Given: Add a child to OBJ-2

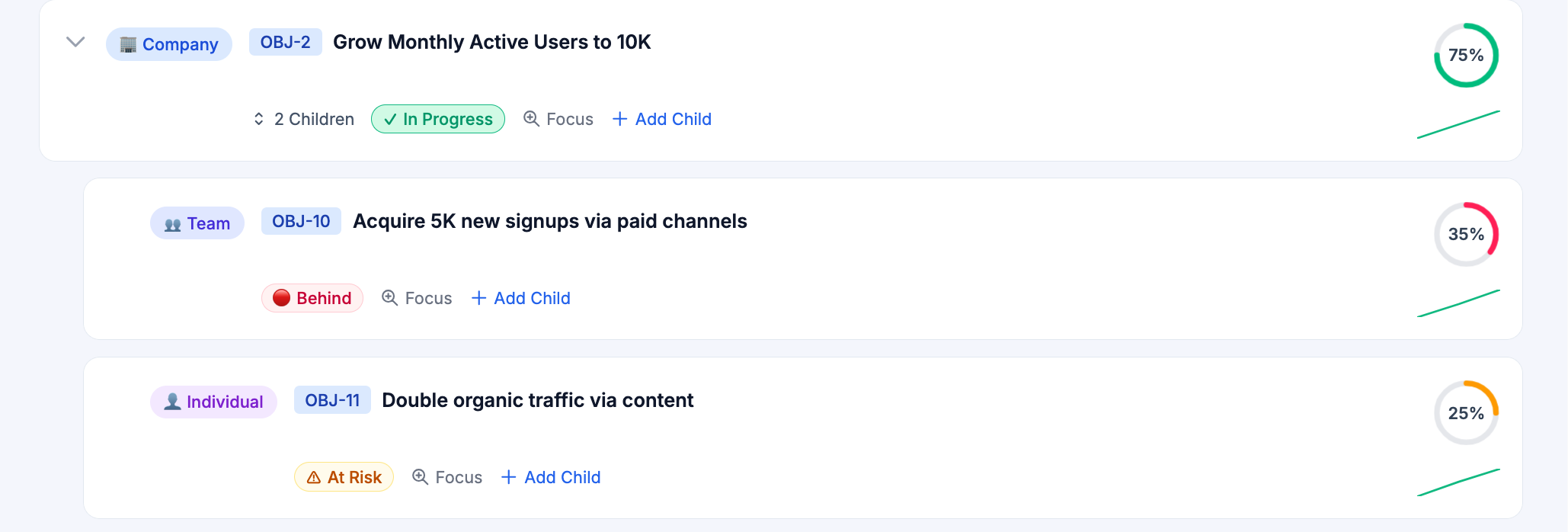Looking at the screenshot, I should pyautogui.click(x=662, y=120).
